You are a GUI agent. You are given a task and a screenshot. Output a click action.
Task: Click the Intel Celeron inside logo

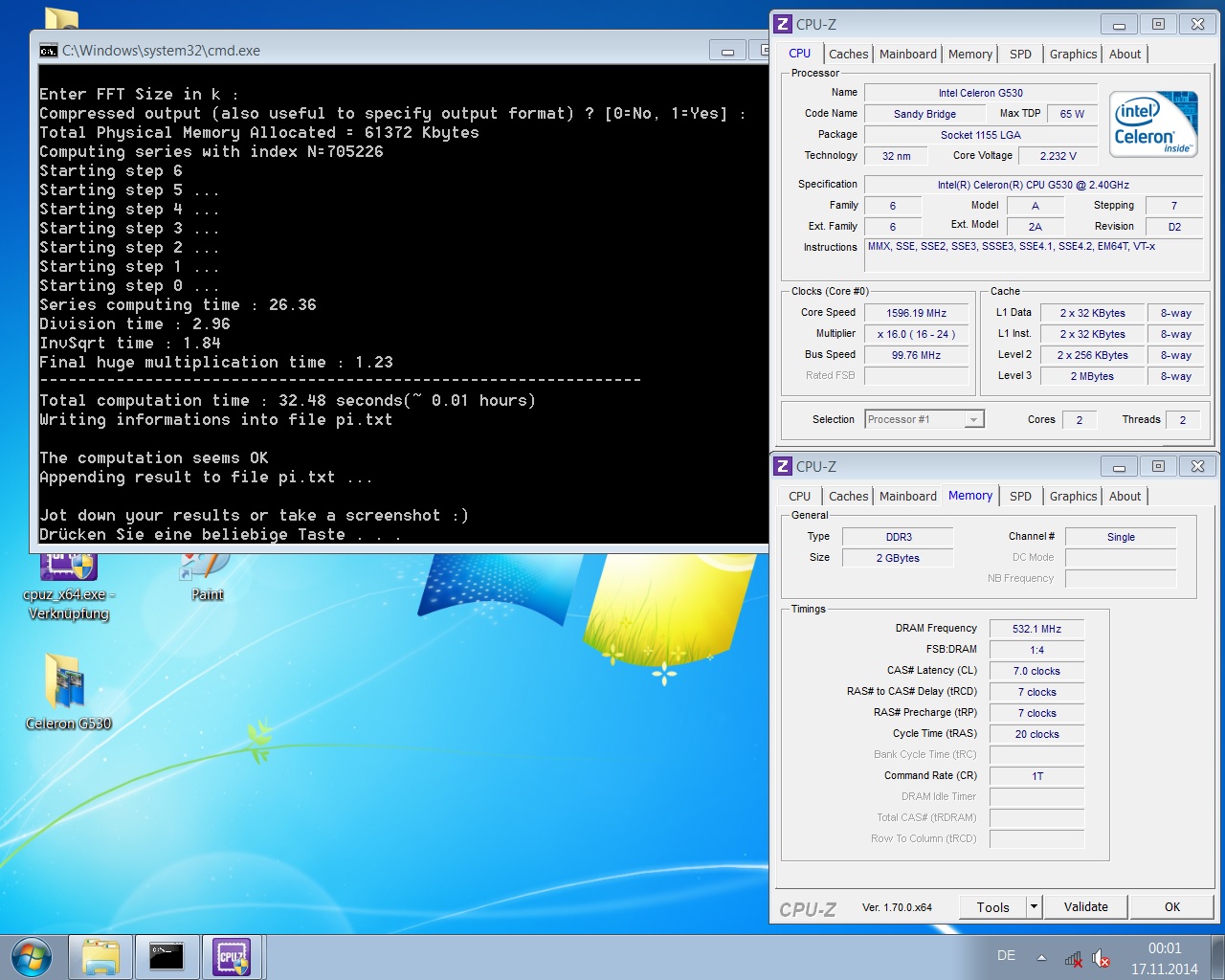(1154, 124)
